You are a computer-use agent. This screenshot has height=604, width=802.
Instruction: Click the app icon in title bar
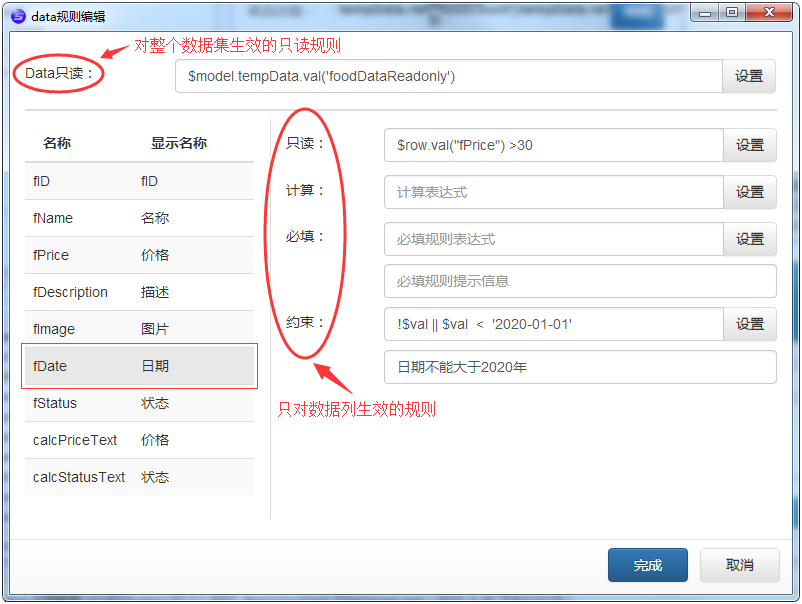coord(18,16)
